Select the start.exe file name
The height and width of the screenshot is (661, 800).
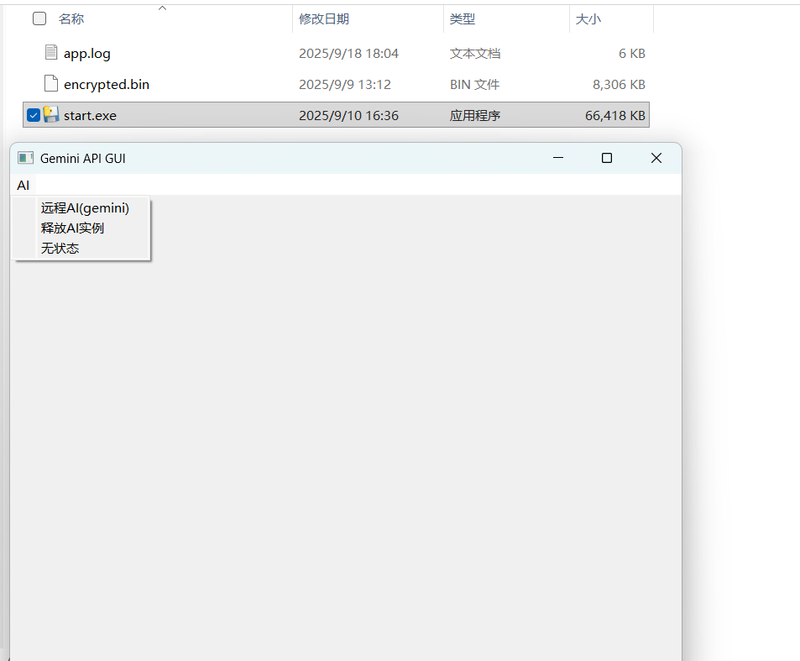pos(90,116)
